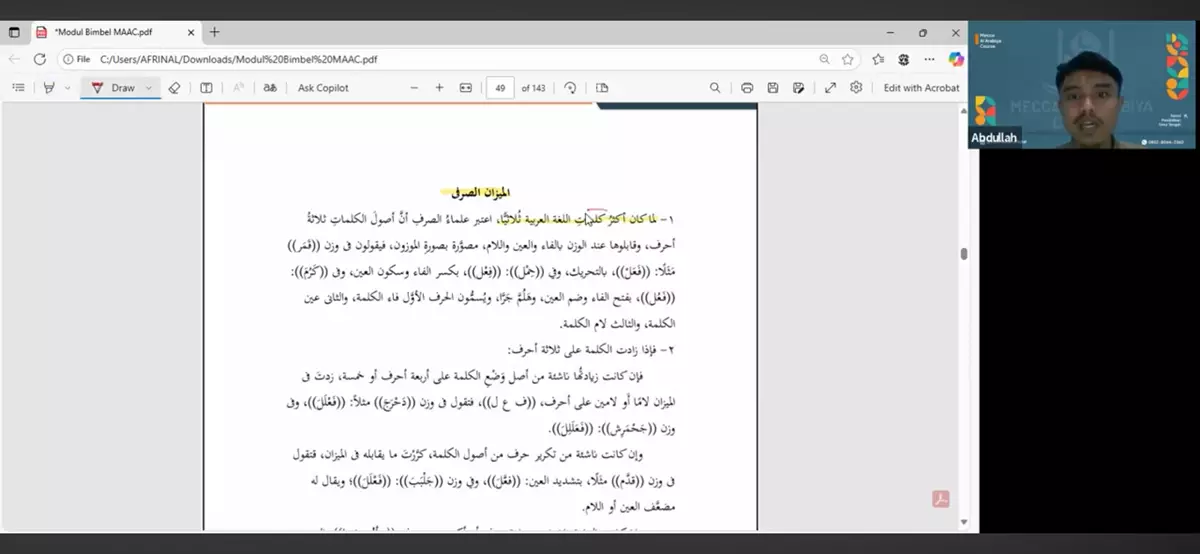The height and width of the screenshot is (554, 1200).
Task: Toggle fit to width view
Action: (x=465, y=88)
